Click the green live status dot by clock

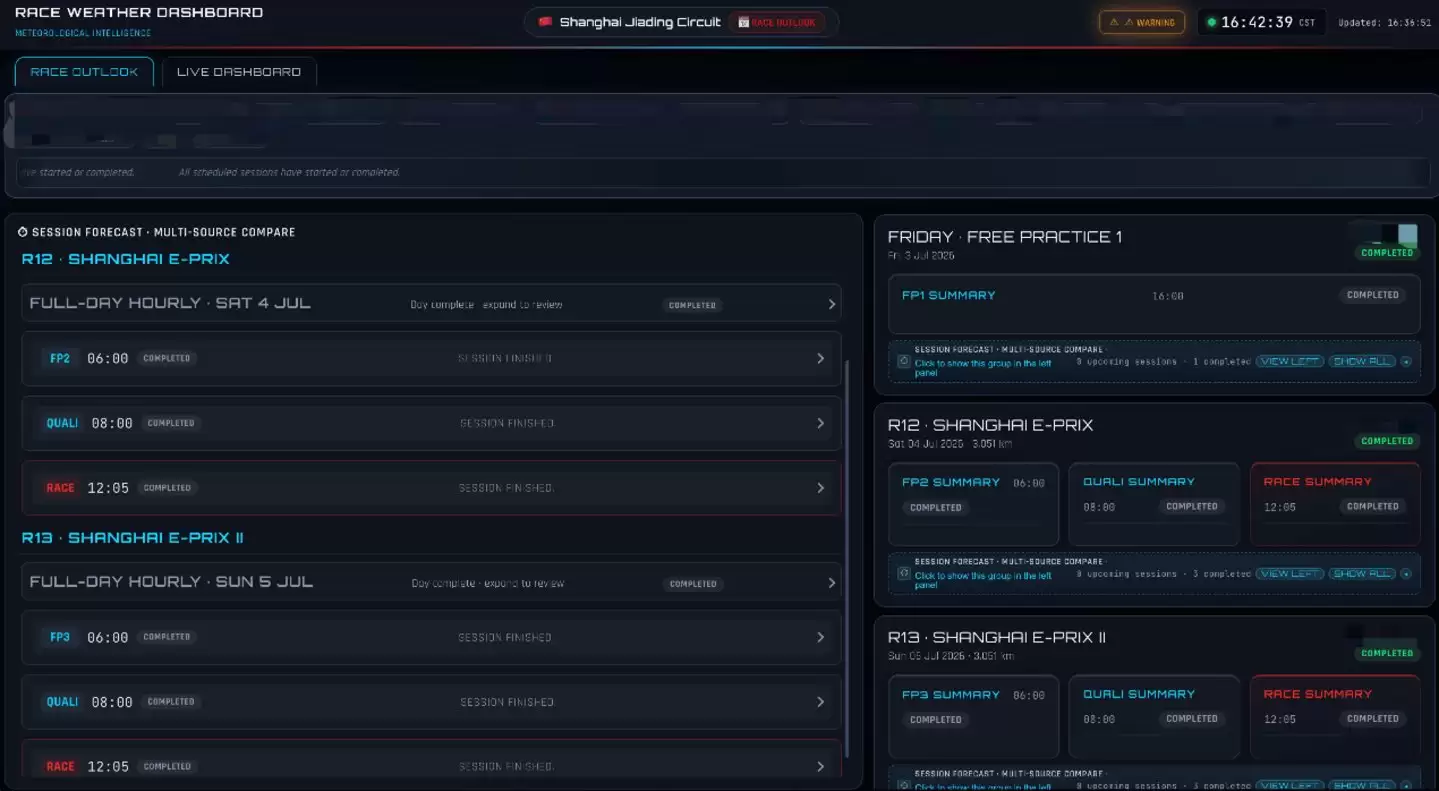tap(1211, 22)
